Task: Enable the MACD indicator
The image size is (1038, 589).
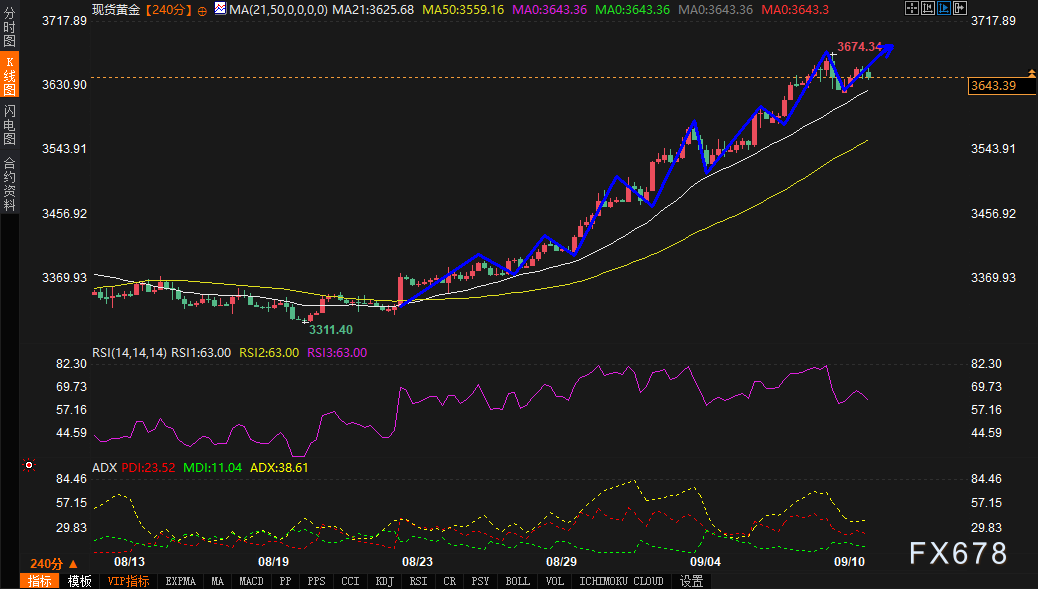Action: pyautogui.click(x=251, y=581)
